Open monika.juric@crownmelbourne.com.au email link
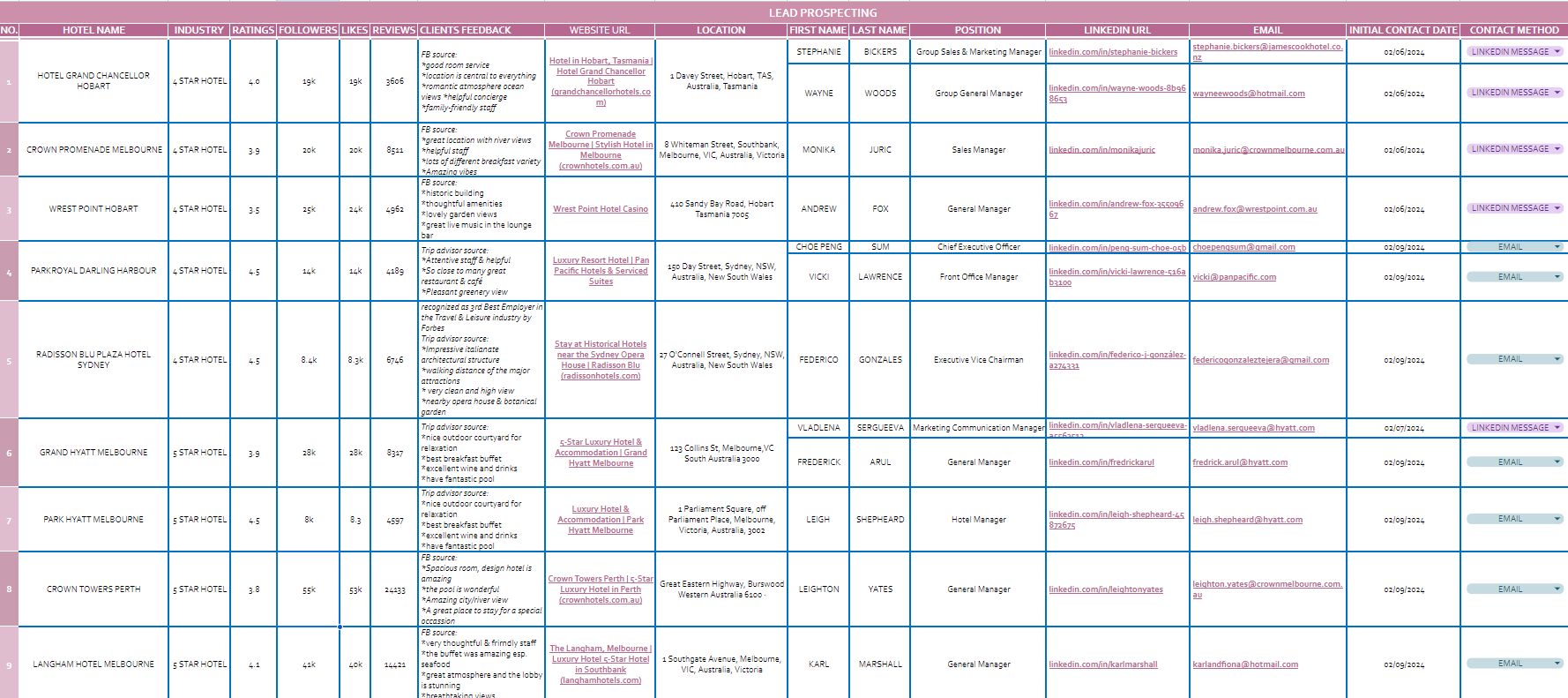The image size is (1568, 698). [1268, 150]
